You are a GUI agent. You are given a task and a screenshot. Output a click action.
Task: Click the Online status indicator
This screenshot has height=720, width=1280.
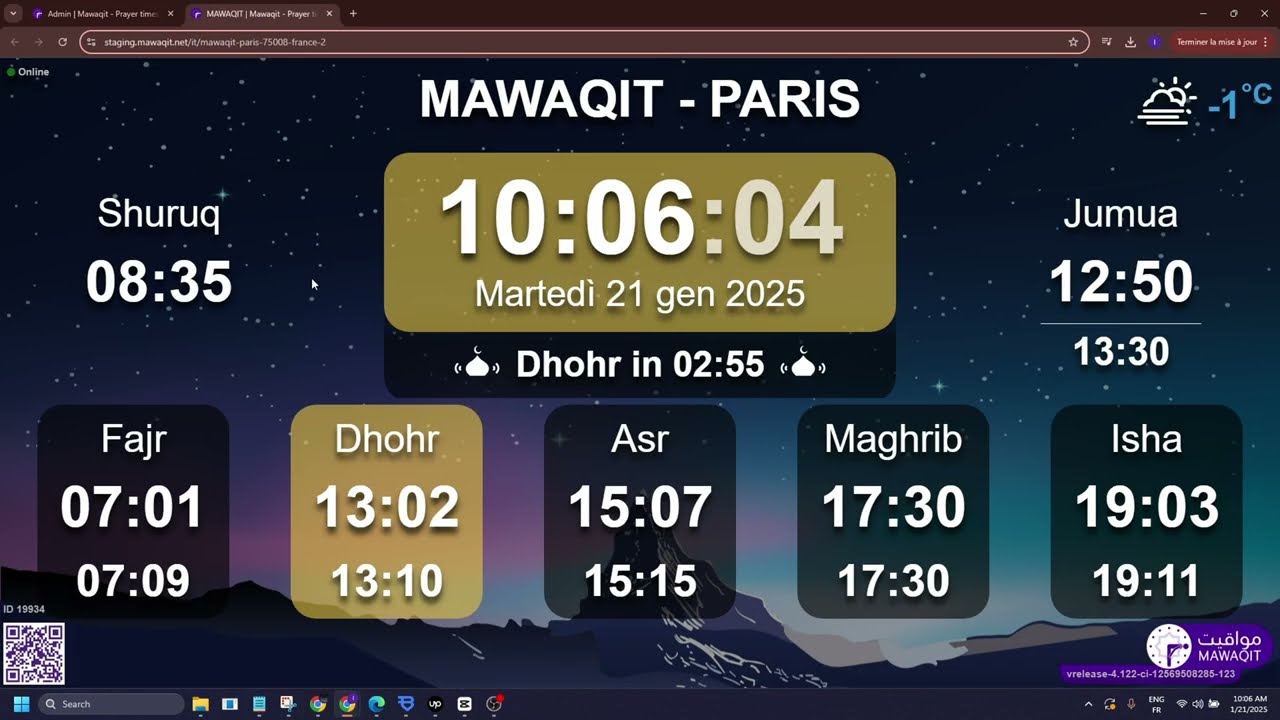28,72
